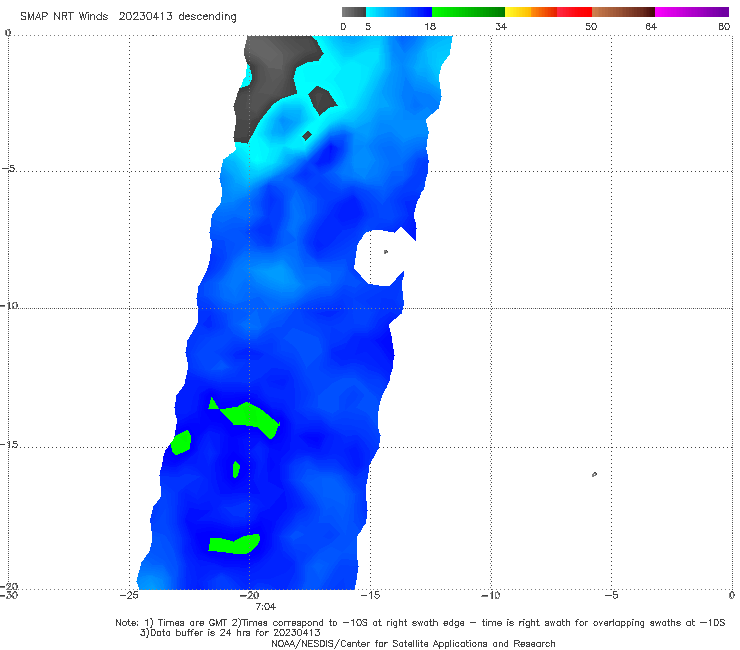This screenshot has width=740, height=650.
Task: Click the largest green wind patch near -14 latitude
Action: [x=248, y=416]
